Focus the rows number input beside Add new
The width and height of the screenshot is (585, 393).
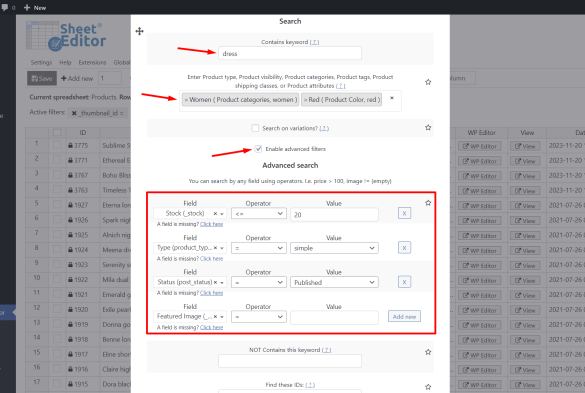110,78
